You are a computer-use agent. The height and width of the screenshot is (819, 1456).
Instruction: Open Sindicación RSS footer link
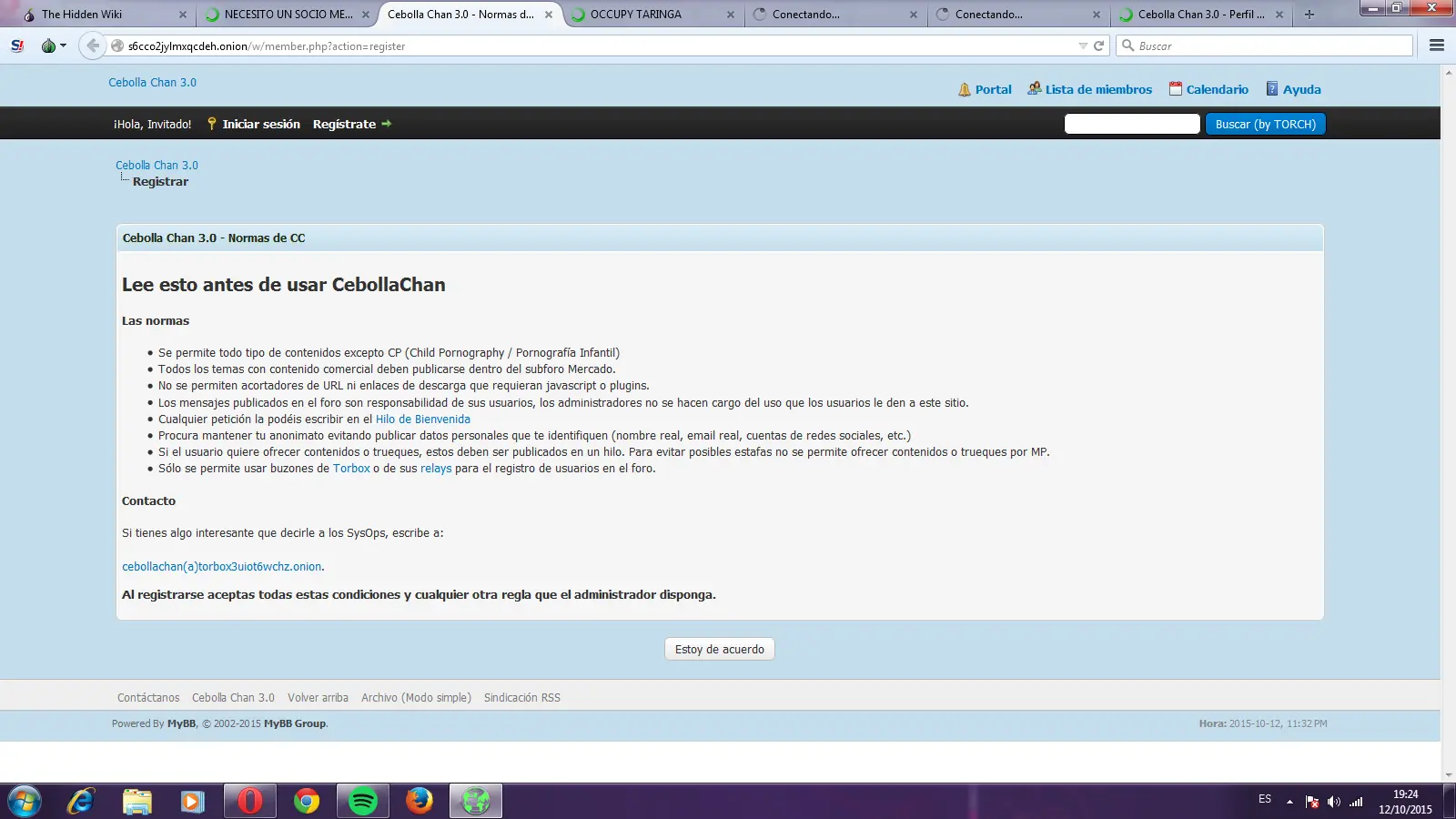pos(522,698)
